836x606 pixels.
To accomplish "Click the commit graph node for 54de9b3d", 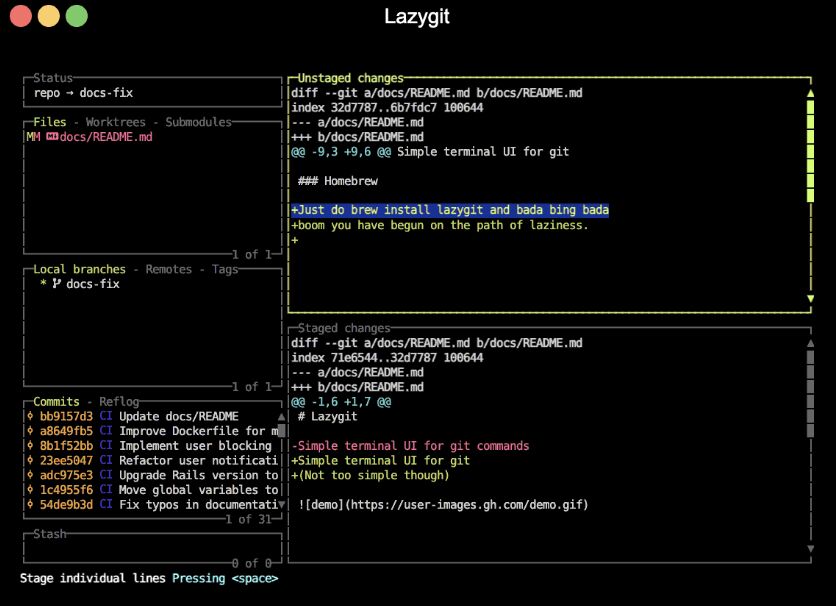I will (30, 504).
